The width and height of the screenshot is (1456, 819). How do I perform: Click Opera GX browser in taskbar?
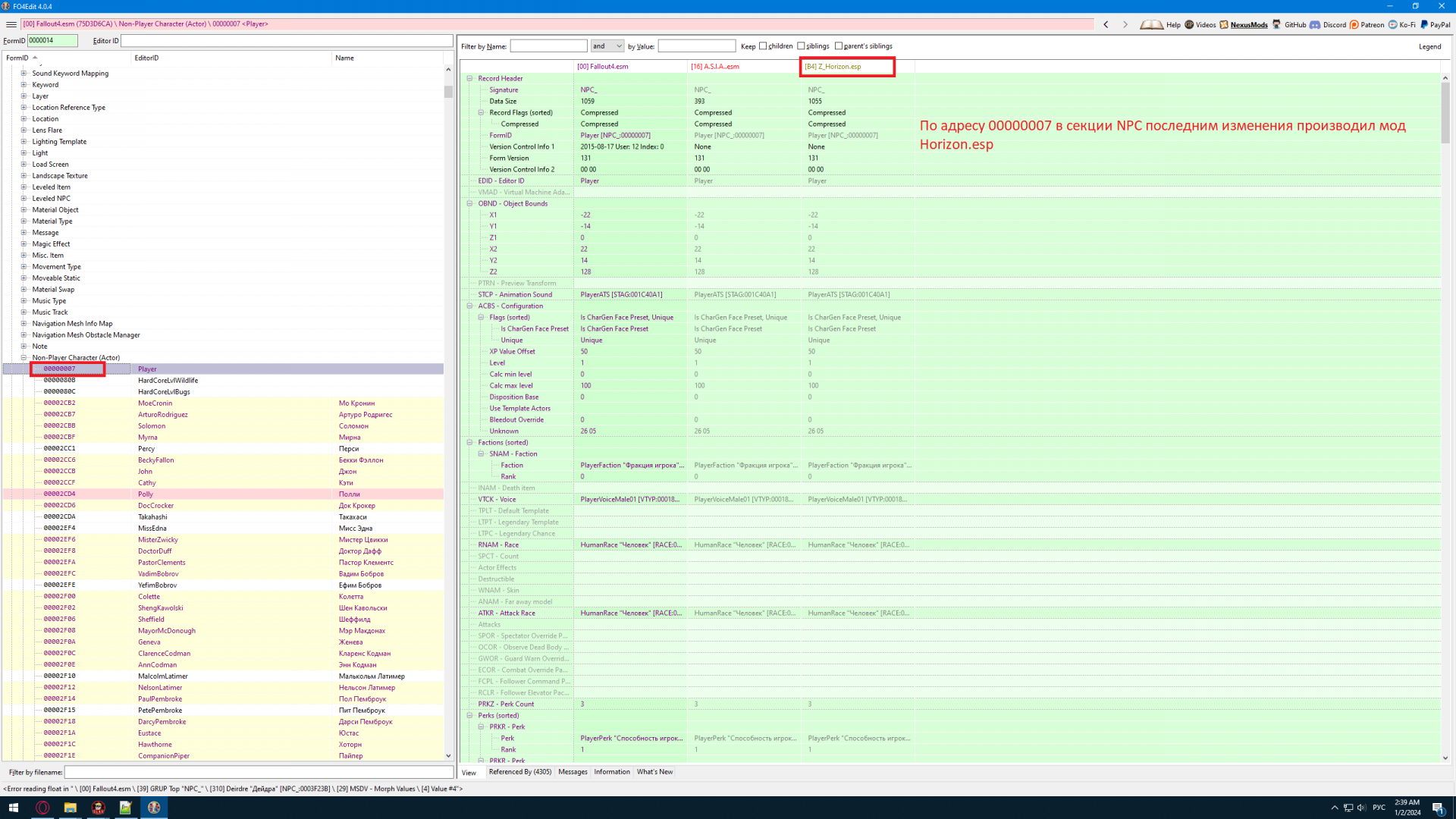point(42,808)
